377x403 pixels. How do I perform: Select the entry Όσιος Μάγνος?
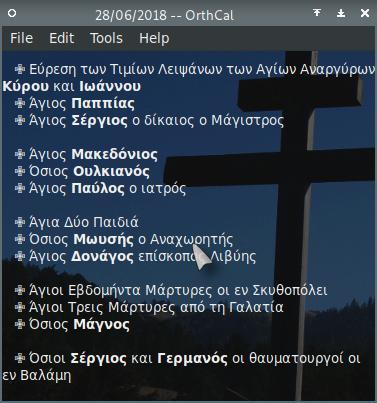79,324
